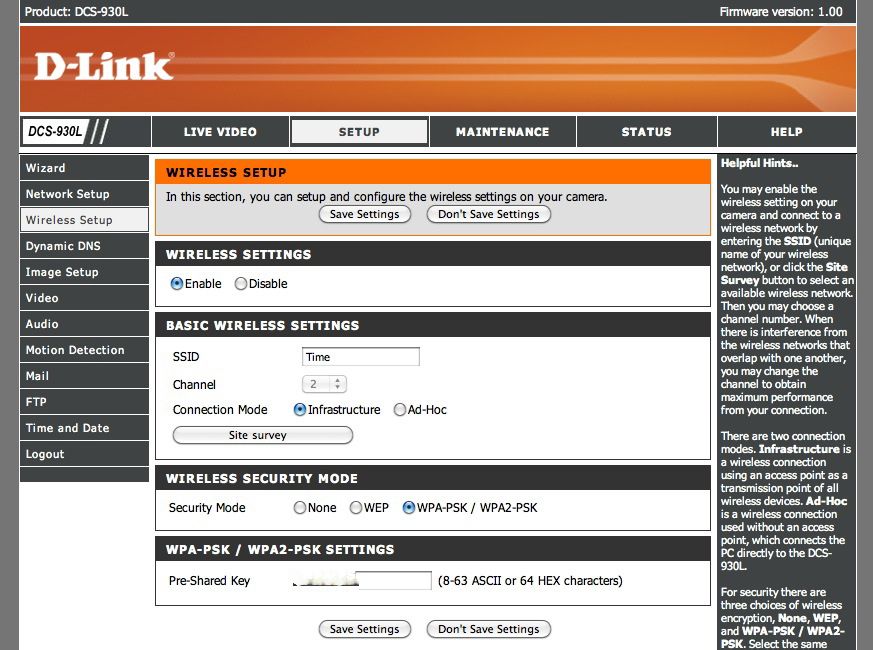Click top Don't Save Settings button
873x650 pixels.
coord(488,214)
